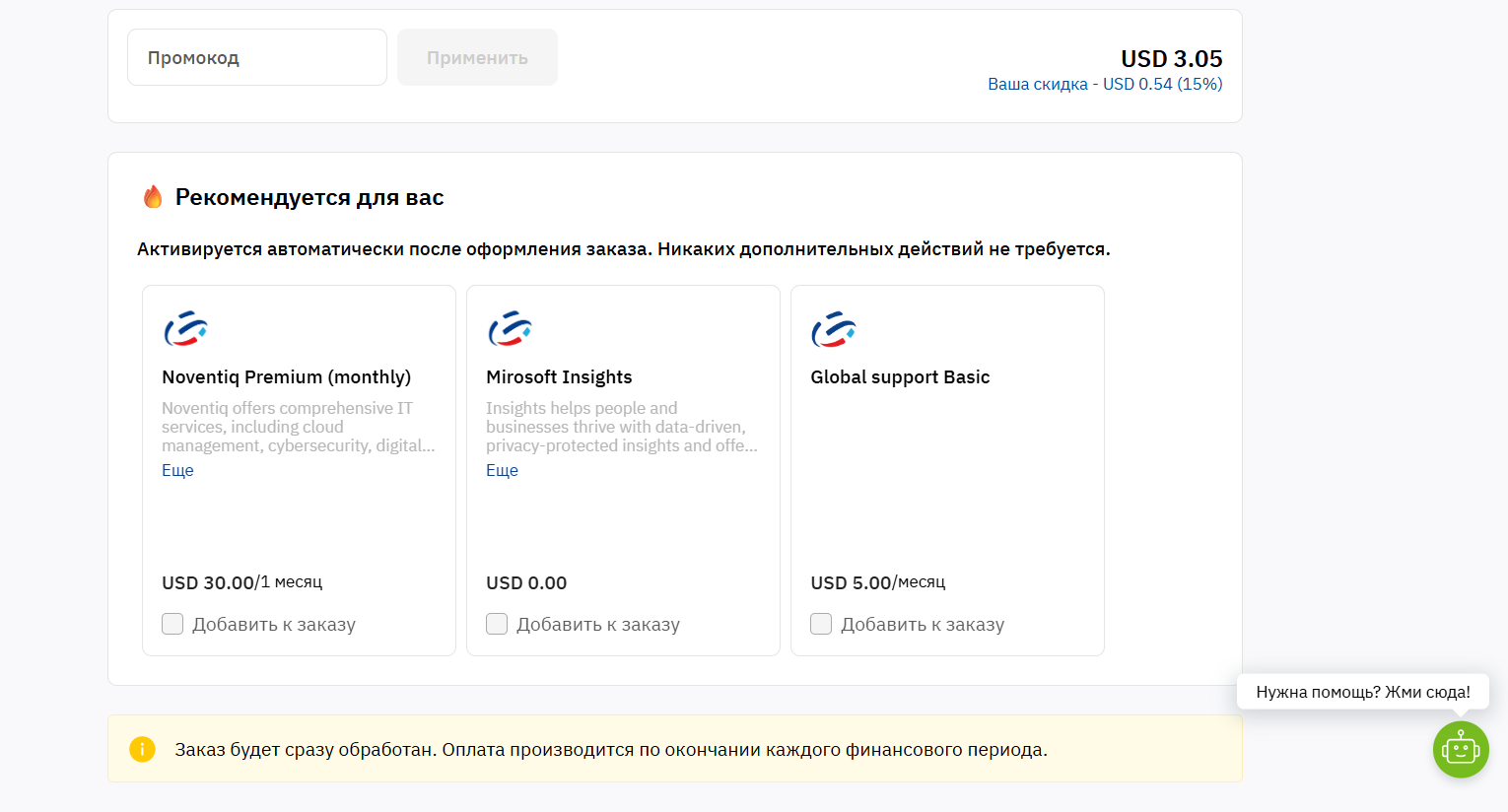The image size is (1508, 812).
Task: Click the 'USD 0.00' price
Action: tap(526, 582)
